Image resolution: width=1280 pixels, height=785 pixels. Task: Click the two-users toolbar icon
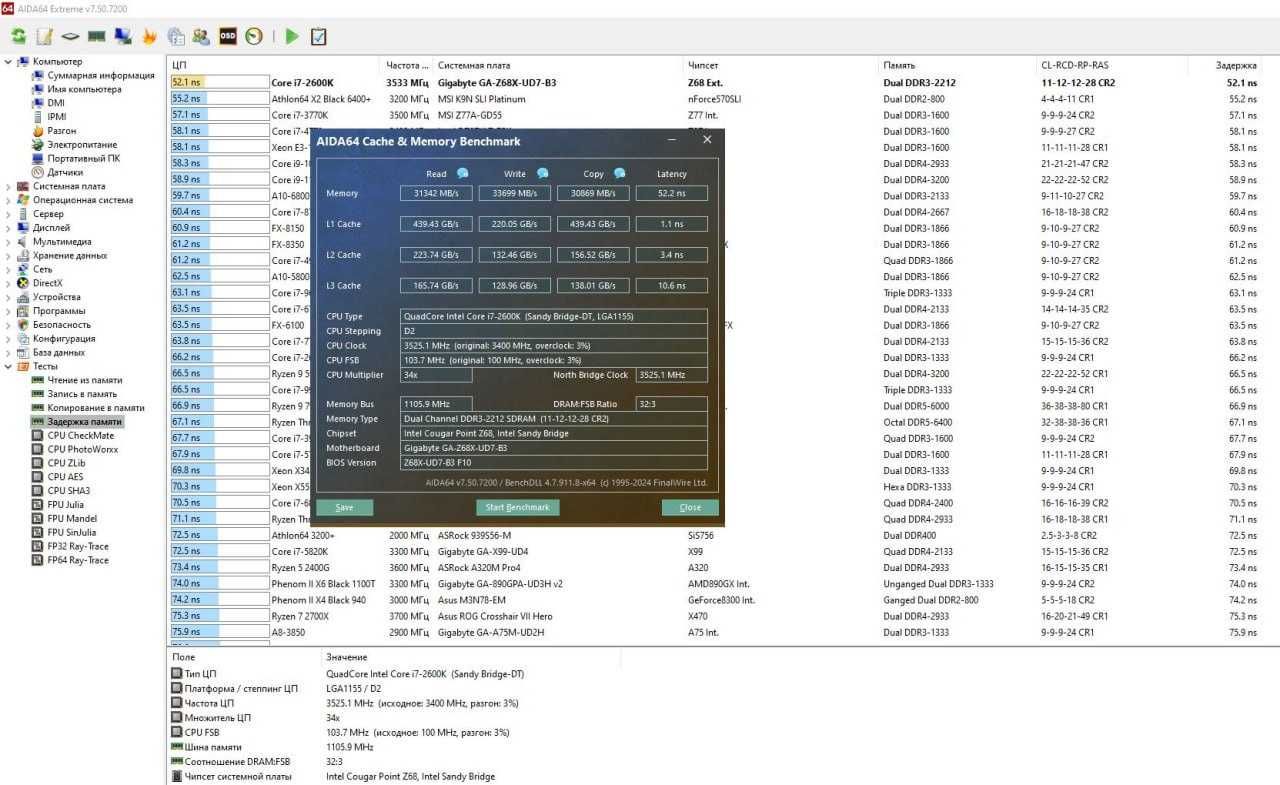pyautogui.click(x=201, y=37)
